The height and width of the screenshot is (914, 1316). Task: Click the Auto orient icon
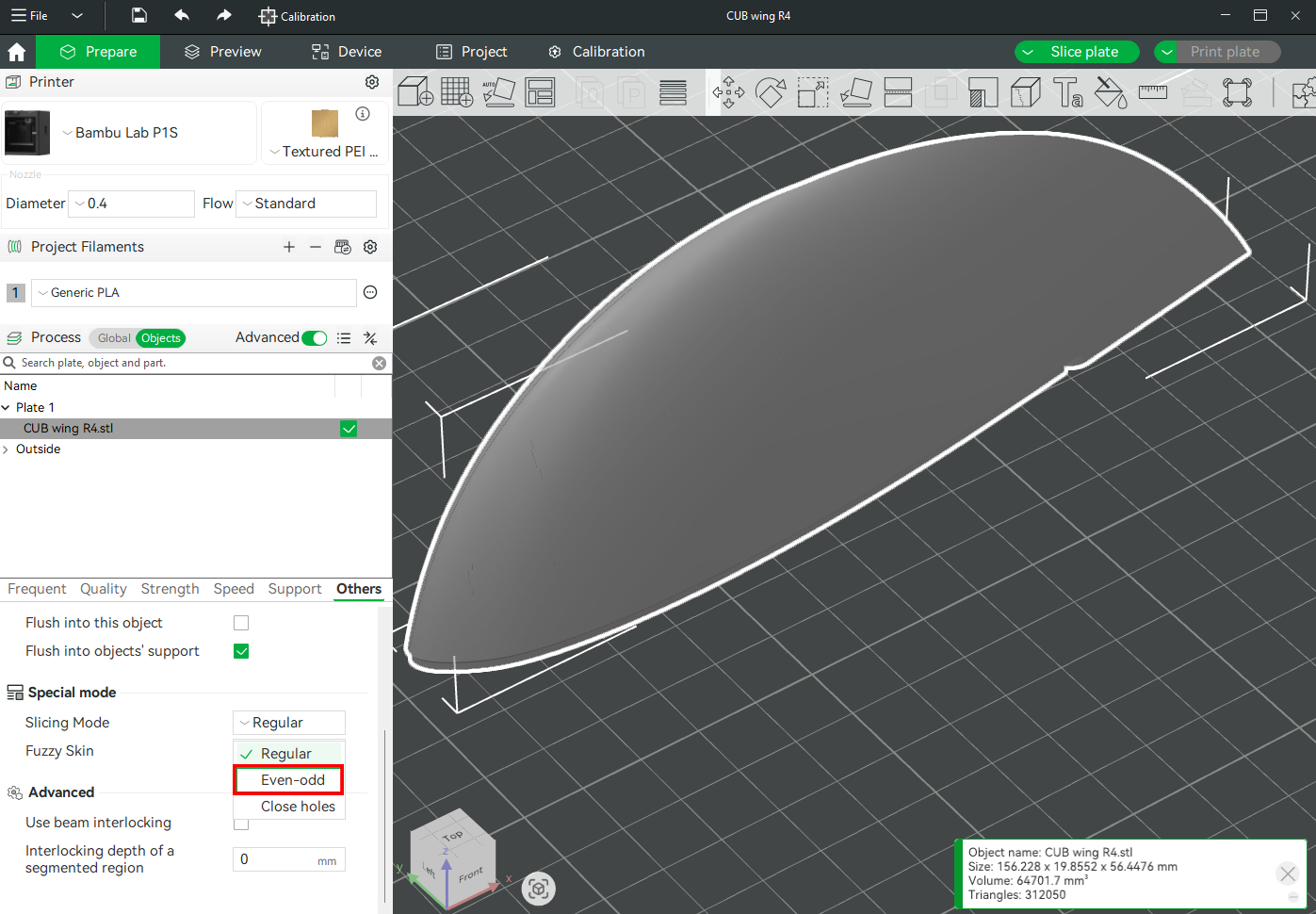point(498,92)
